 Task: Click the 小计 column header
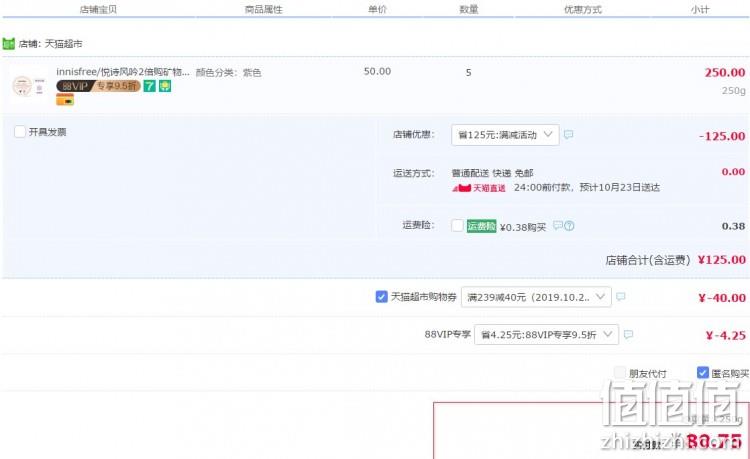(x=700, y=9)
